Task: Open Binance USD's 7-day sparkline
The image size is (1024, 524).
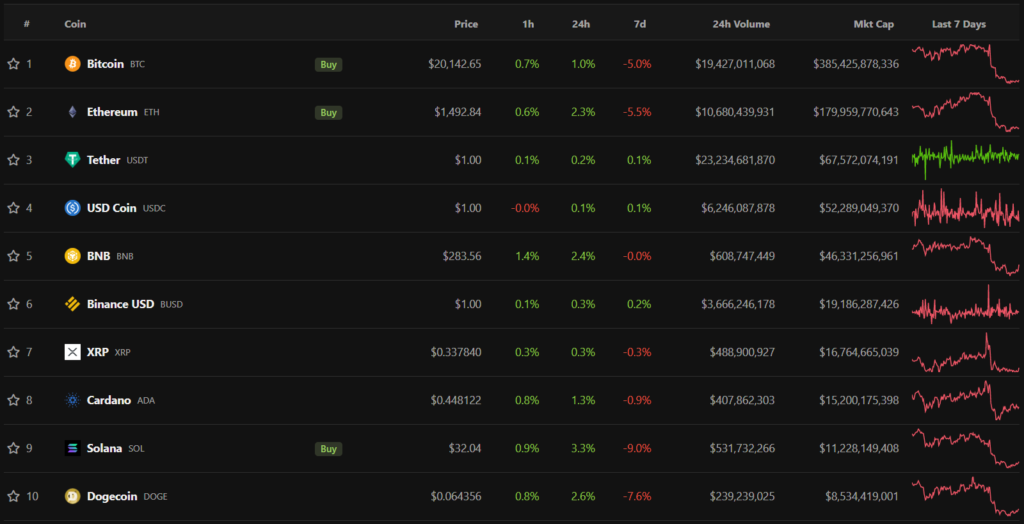Action: pos(965,304)
